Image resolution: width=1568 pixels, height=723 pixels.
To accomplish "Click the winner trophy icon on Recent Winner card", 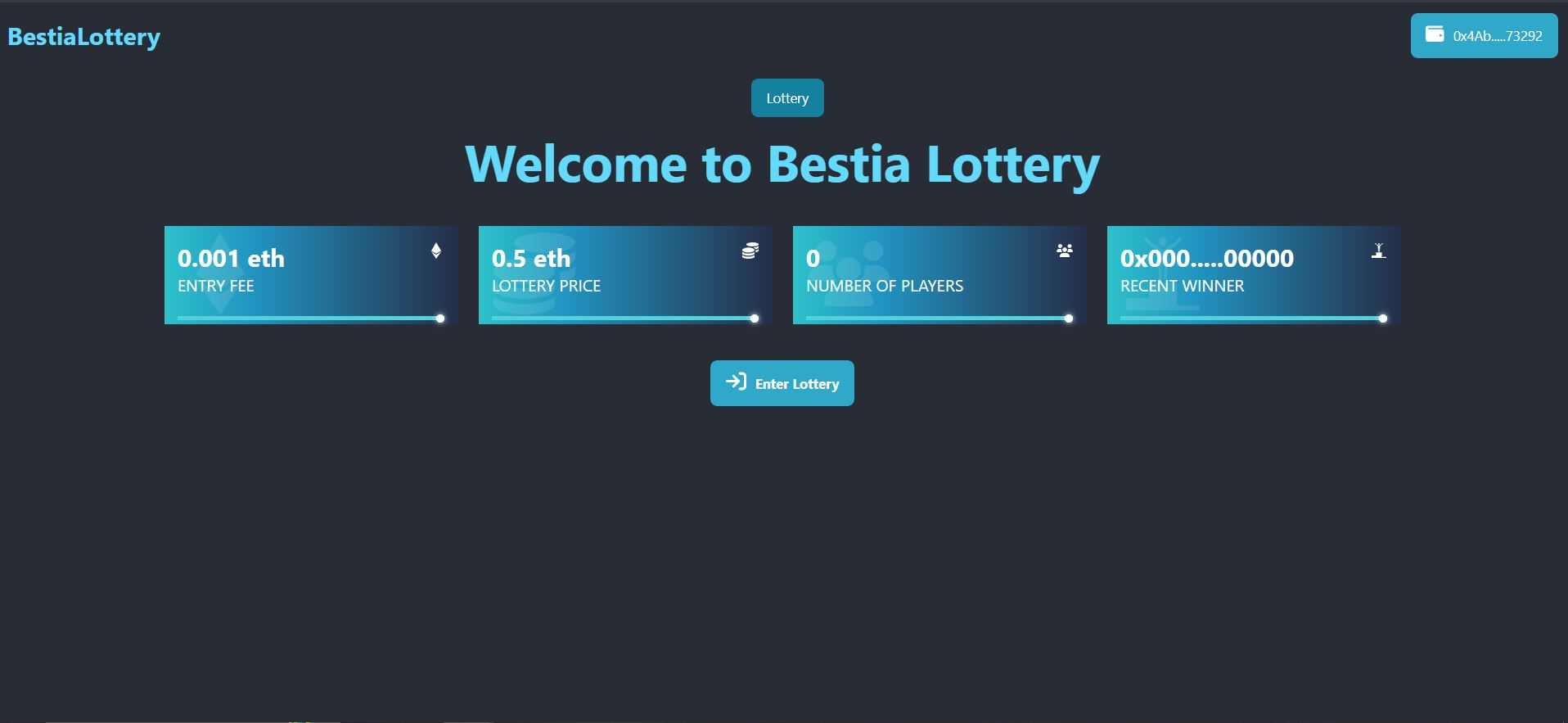I will (x=1378, y=251).
